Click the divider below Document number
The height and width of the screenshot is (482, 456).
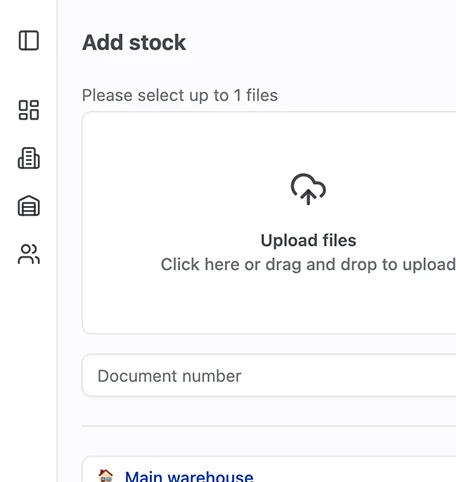click(269, 426)
